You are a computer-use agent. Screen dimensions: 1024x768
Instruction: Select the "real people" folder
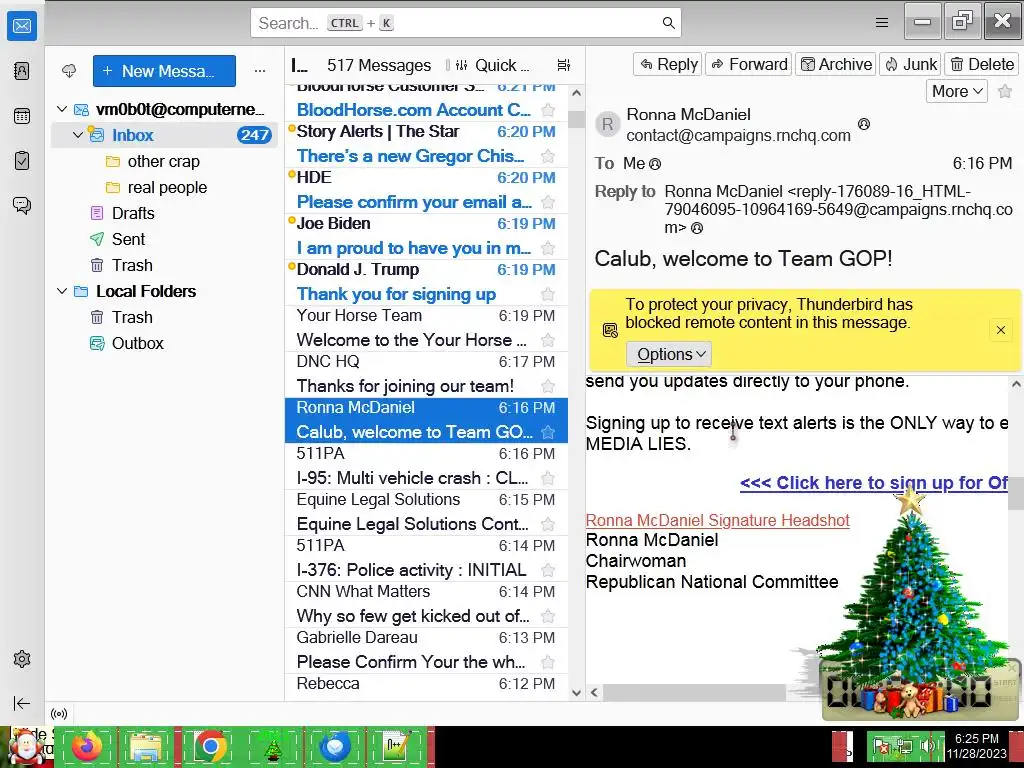(x=167, y=187)
